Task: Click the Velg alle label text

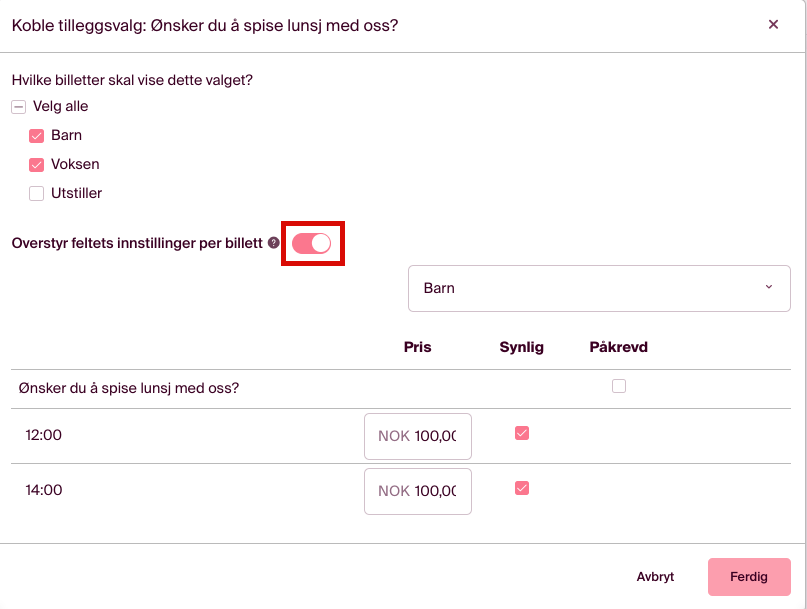Action: pos(61,107)
